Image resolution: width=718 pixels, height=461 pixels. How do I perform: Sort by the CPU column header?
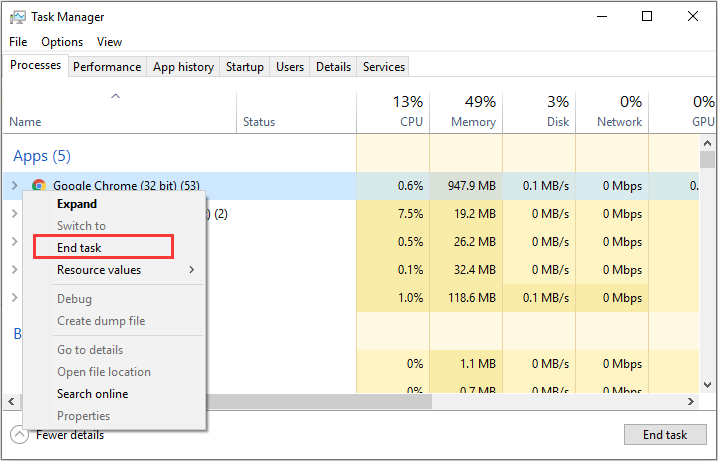[x=393, y=113]
